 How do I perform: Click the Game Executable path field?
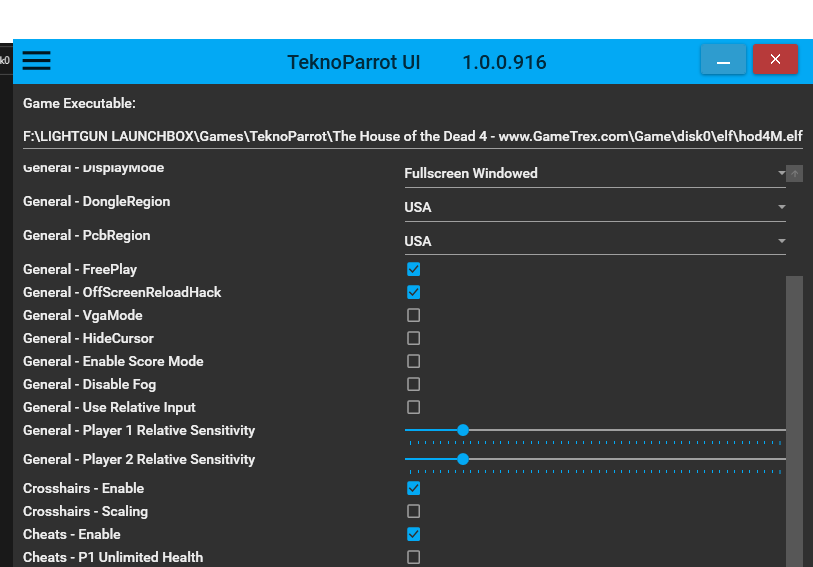(412, 136)
